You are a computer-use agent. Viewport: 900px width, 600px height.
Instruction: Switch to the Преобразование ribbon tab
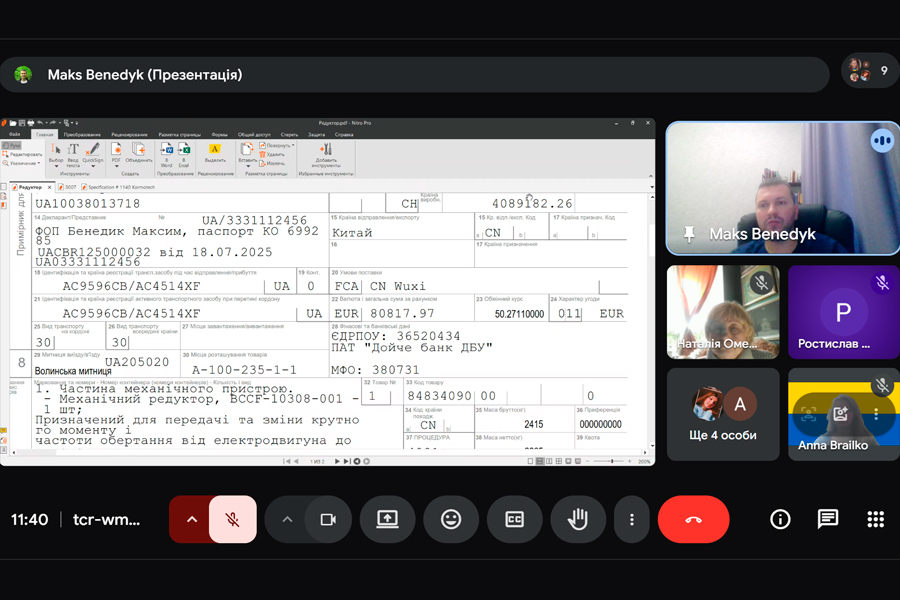82,134
